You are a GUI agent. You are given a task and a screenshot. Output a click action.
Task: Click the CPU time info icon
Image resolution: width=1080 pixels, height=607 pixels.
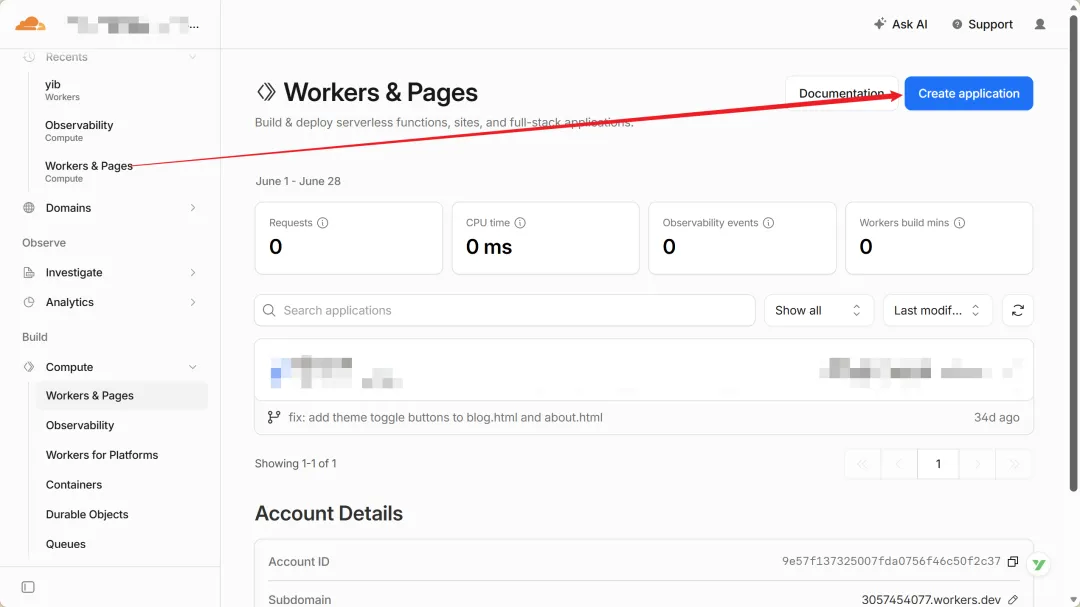[x=520, y=223]
